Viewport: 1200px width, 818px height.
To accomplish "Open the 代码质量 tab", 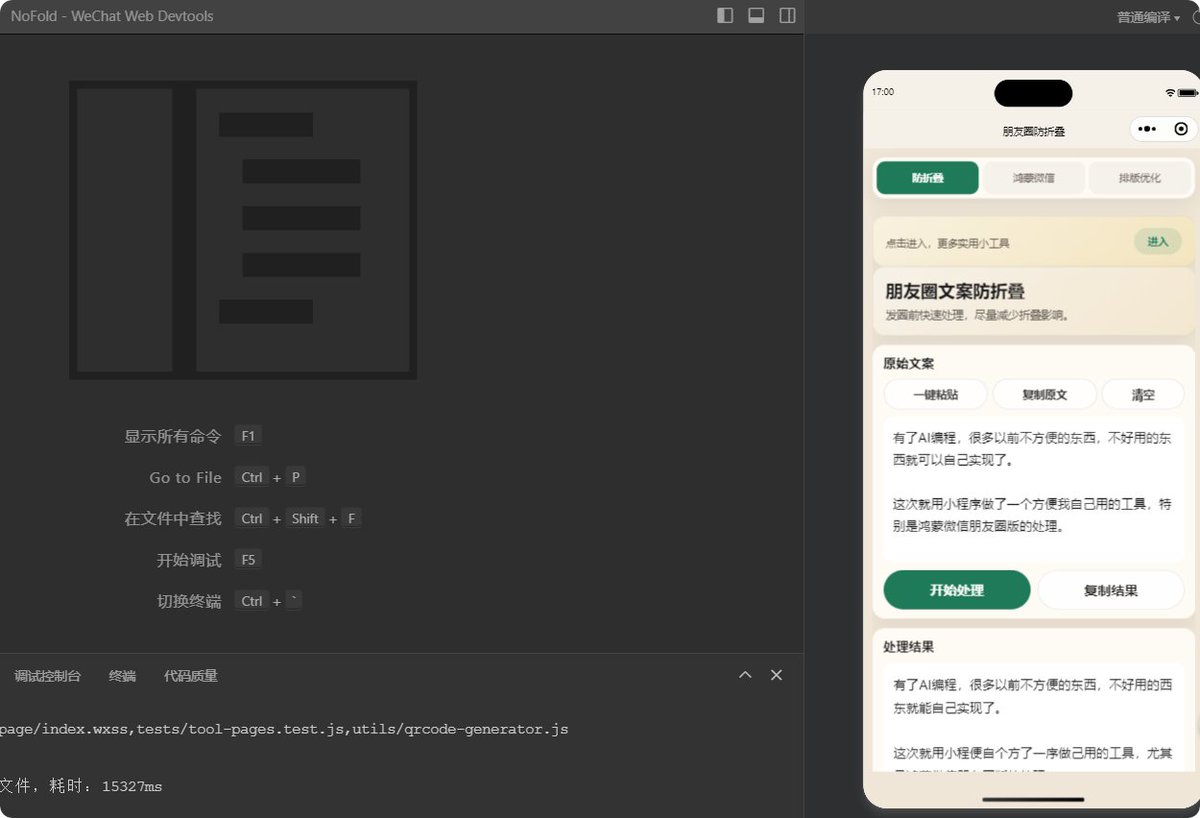I will pyautogui.click(x=191, y=676).
